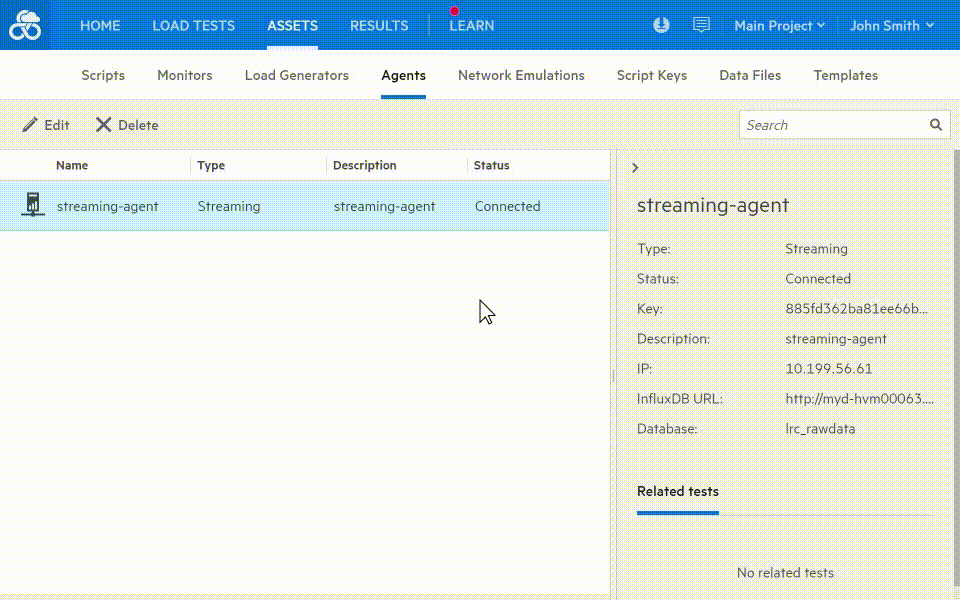
Task: Open the Main Project dropdown
Action: (x=779, y=26)
